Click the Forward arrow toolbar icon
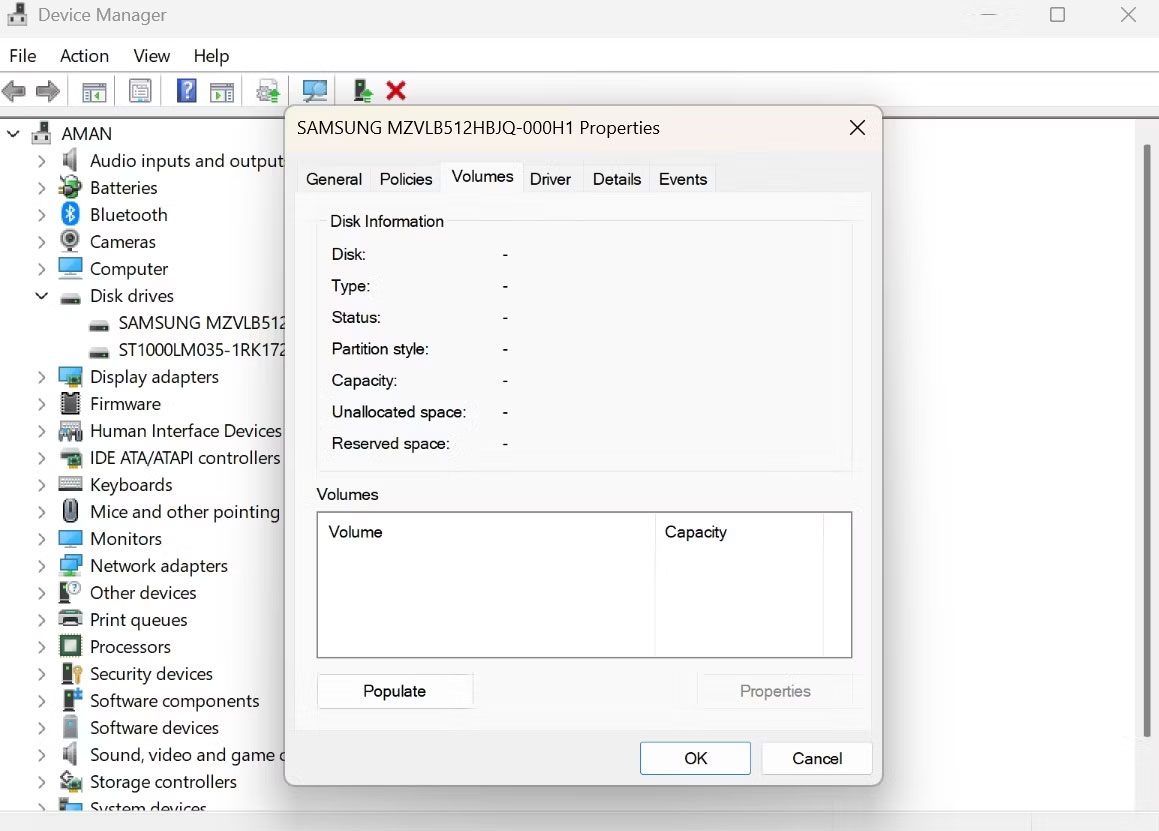Image resolution: width=1159 pixels, height=831 pixels. (x=48, y=92)
